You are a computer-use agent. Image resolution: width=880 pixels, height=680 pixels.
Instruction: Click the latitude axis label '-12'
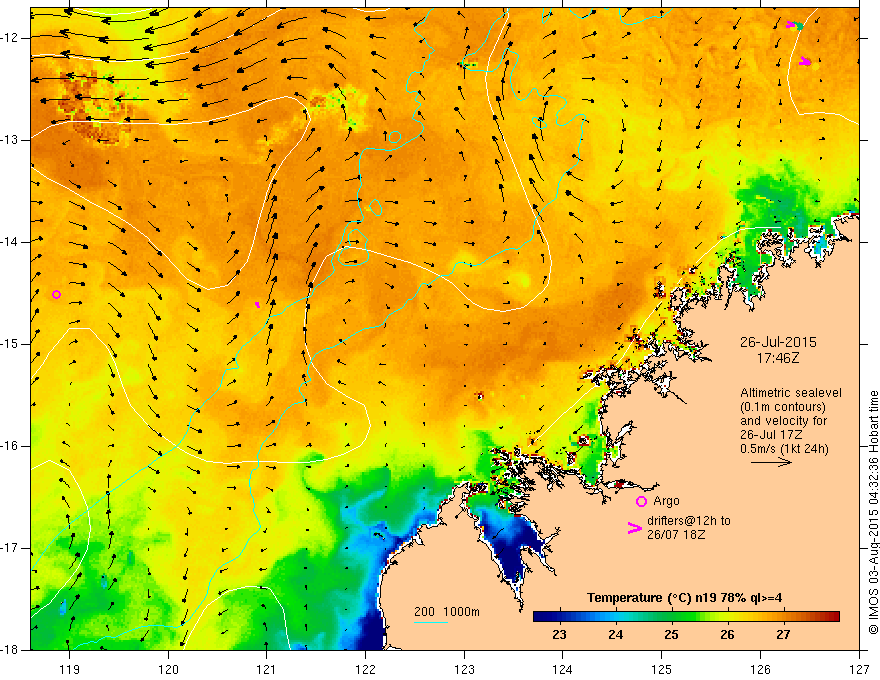[11, 38]
